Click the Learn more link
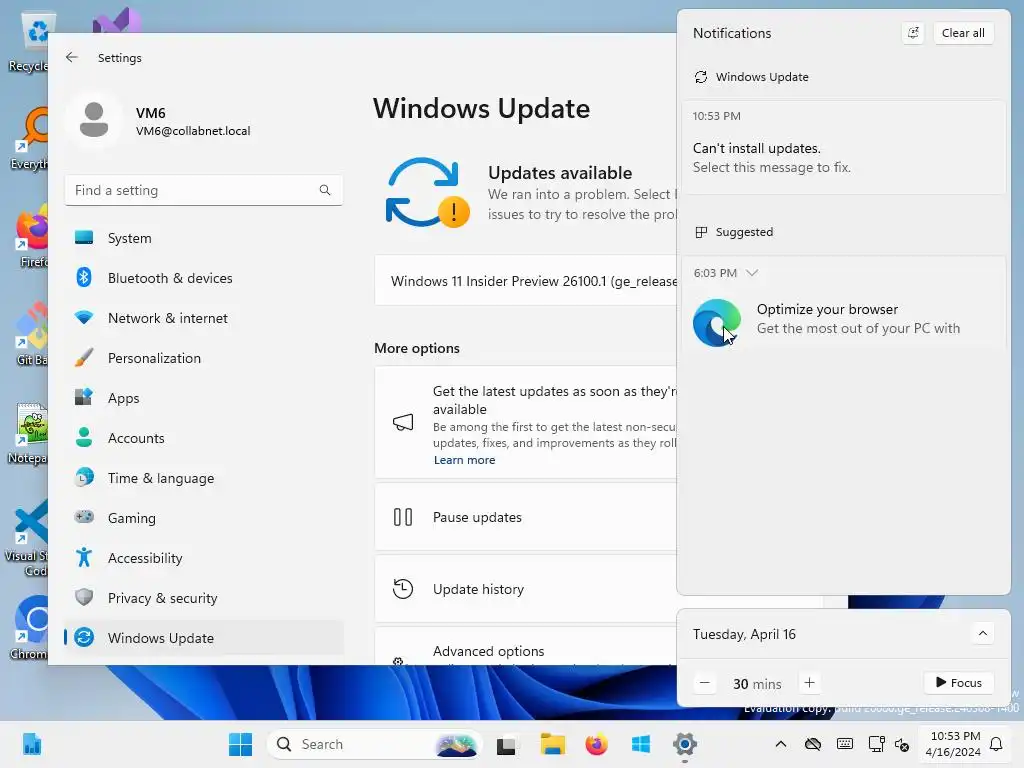Image resolution: width=1024 pixels, height=768 pixels. (x=464, y=460)
